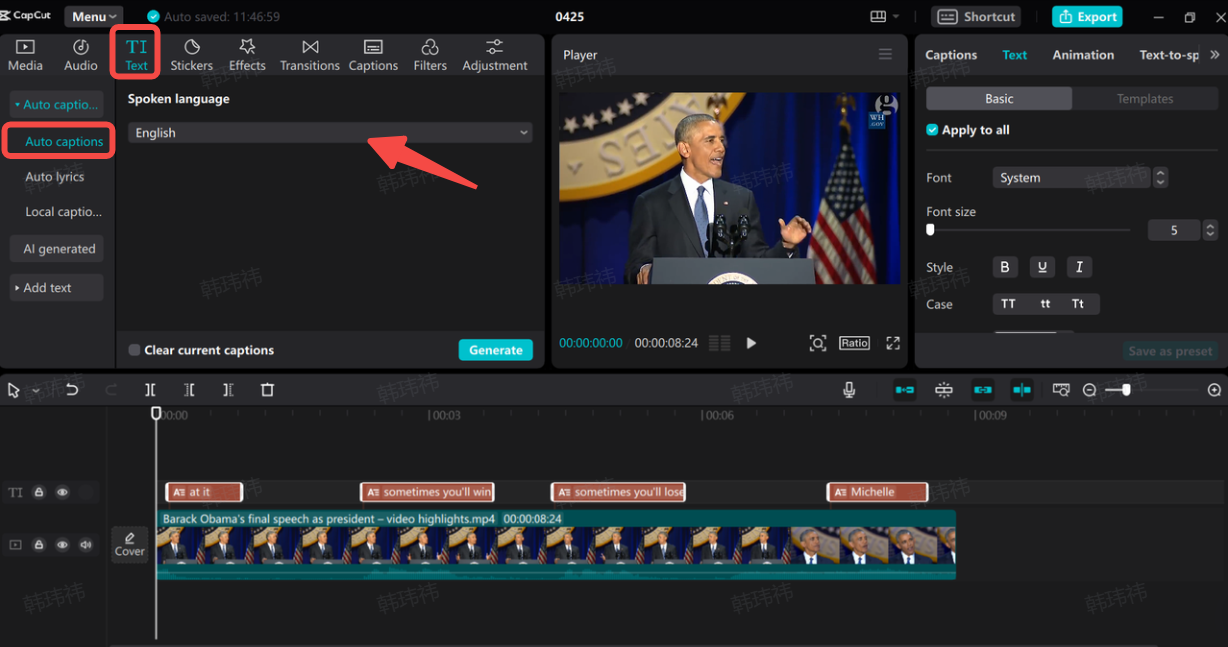Open the cursor tool dropdown arrow
This screenshot has height=647, width=1228.
(36, 391)
